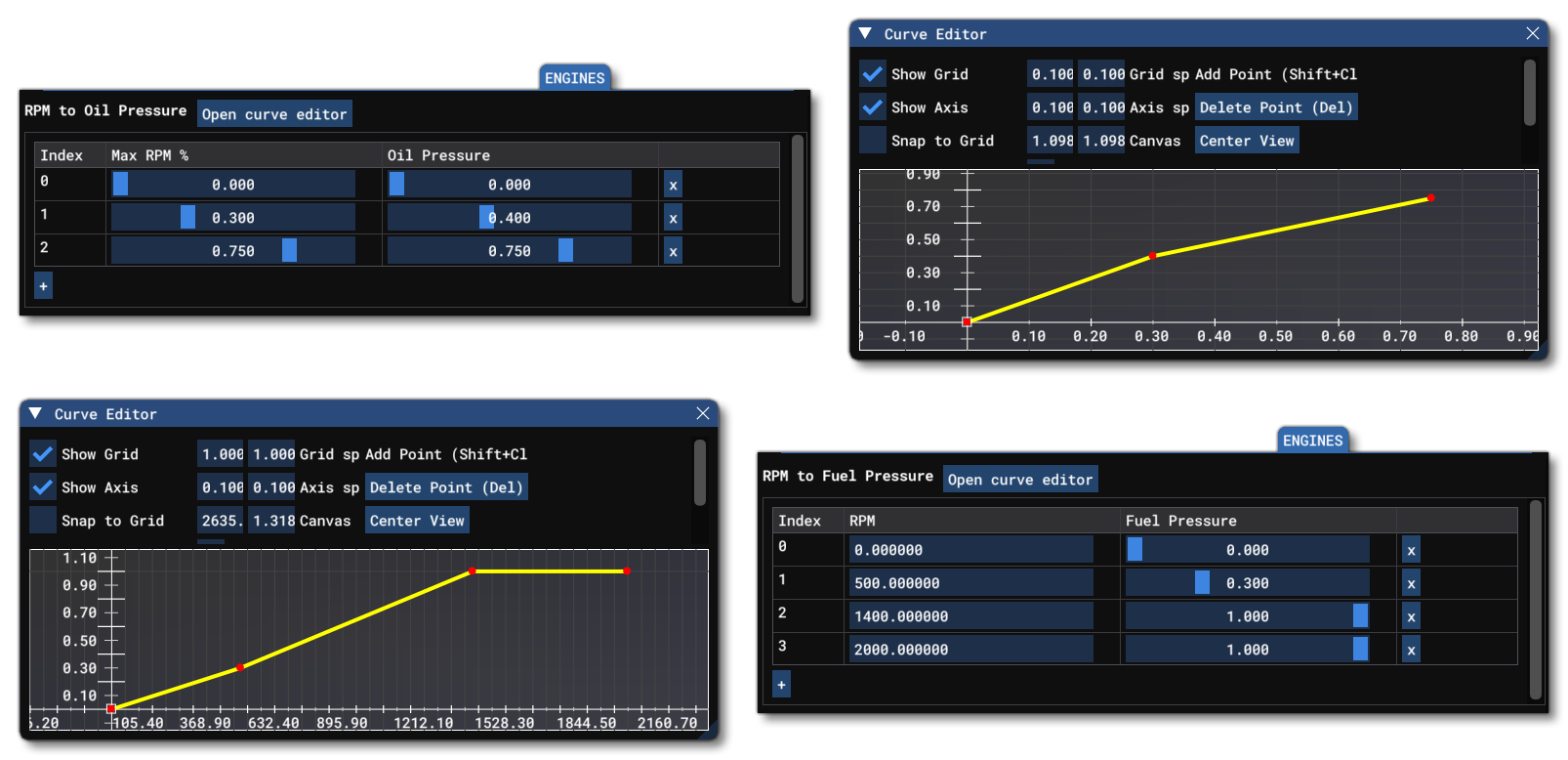Disable Show Grid in top-right Curve Editor

(x=872, y=74)
